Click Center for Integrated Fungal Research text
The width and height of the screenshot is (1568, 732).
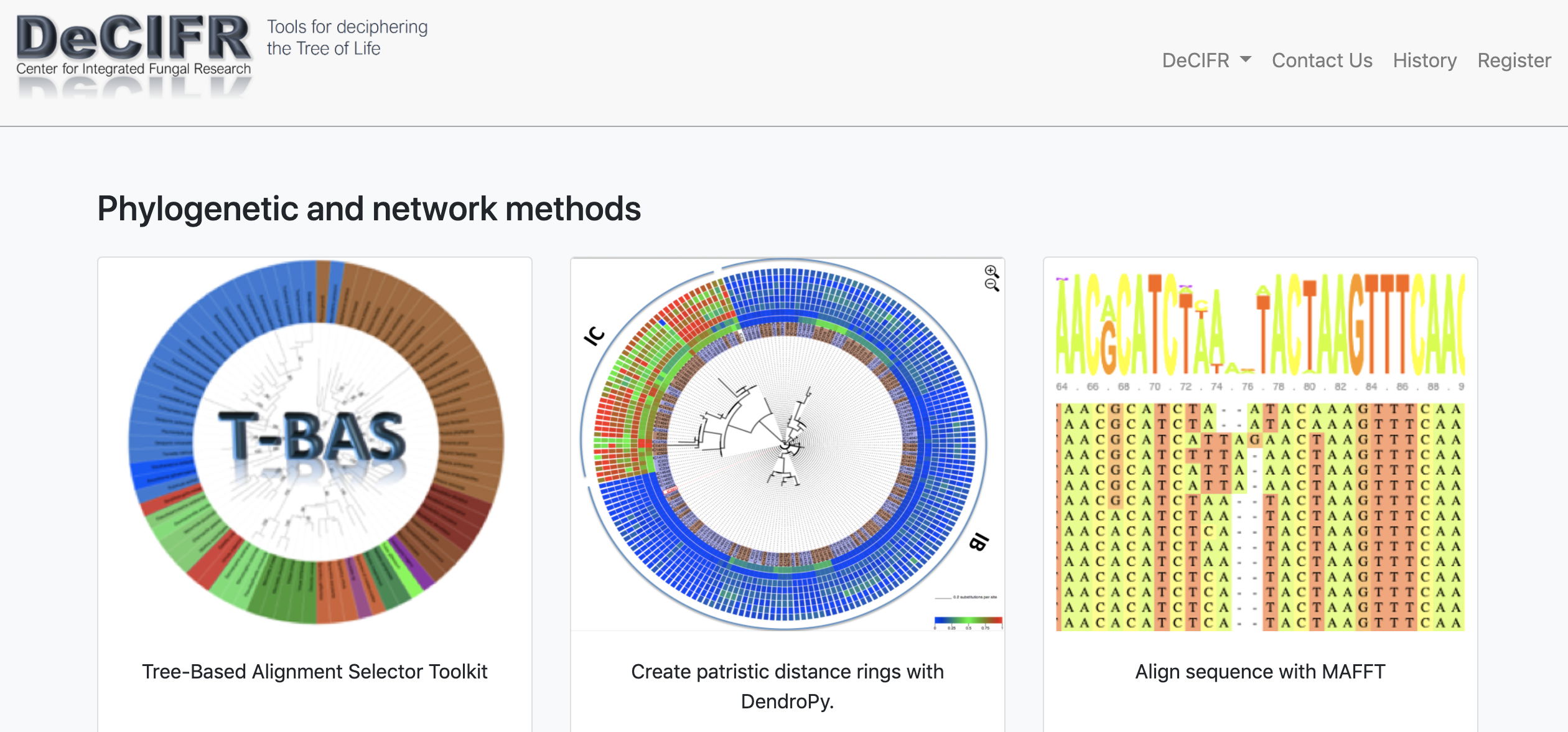pos(133,68)
